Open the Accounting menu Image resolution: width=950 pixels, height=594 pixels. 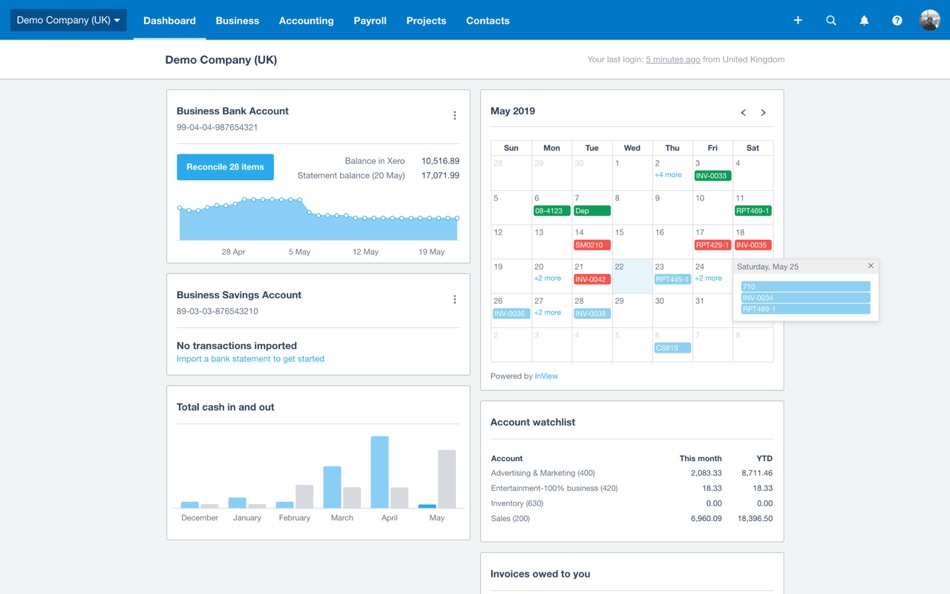tap(306, 21)
